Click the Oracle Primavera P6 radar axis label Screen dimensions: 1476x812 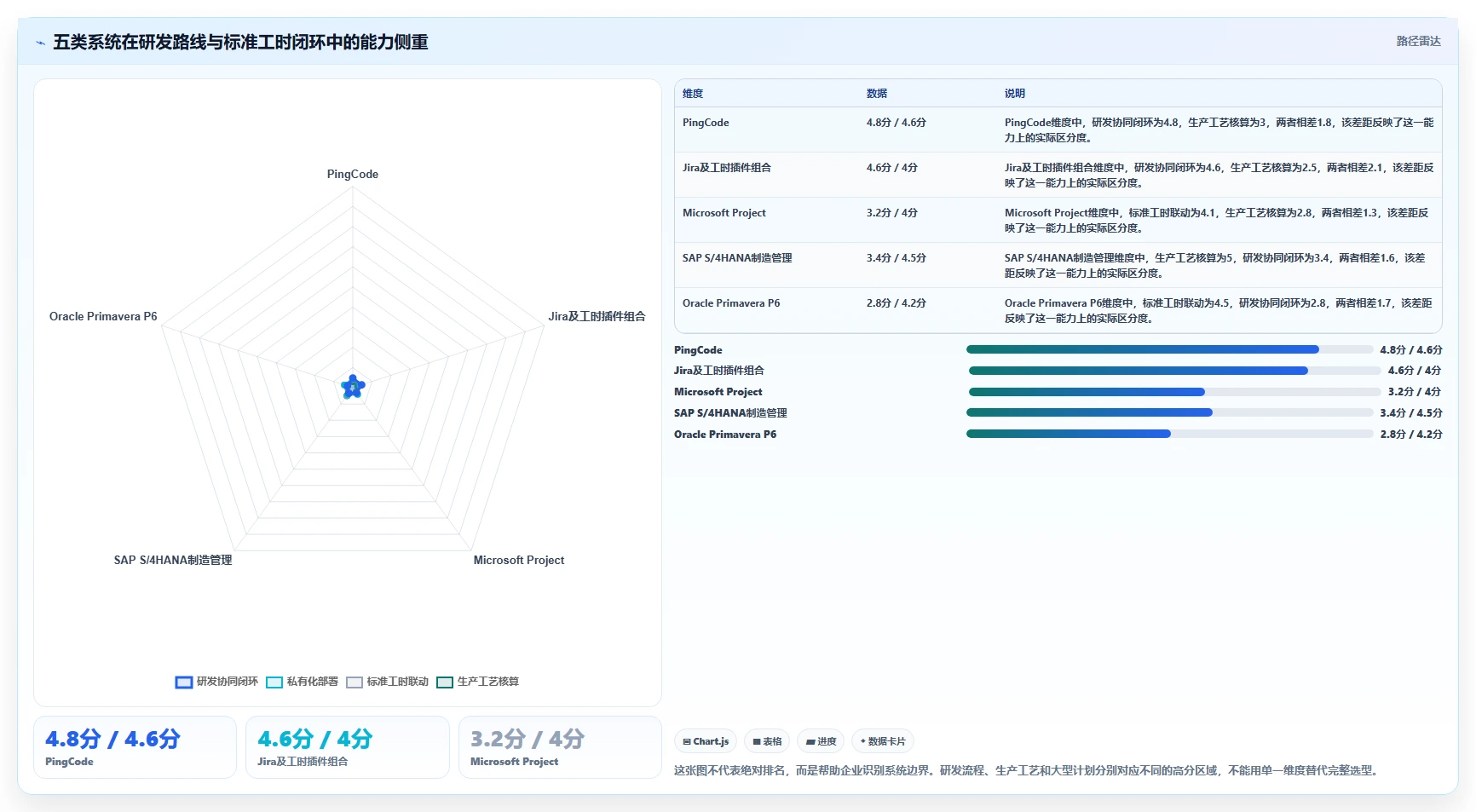[103, 316]
